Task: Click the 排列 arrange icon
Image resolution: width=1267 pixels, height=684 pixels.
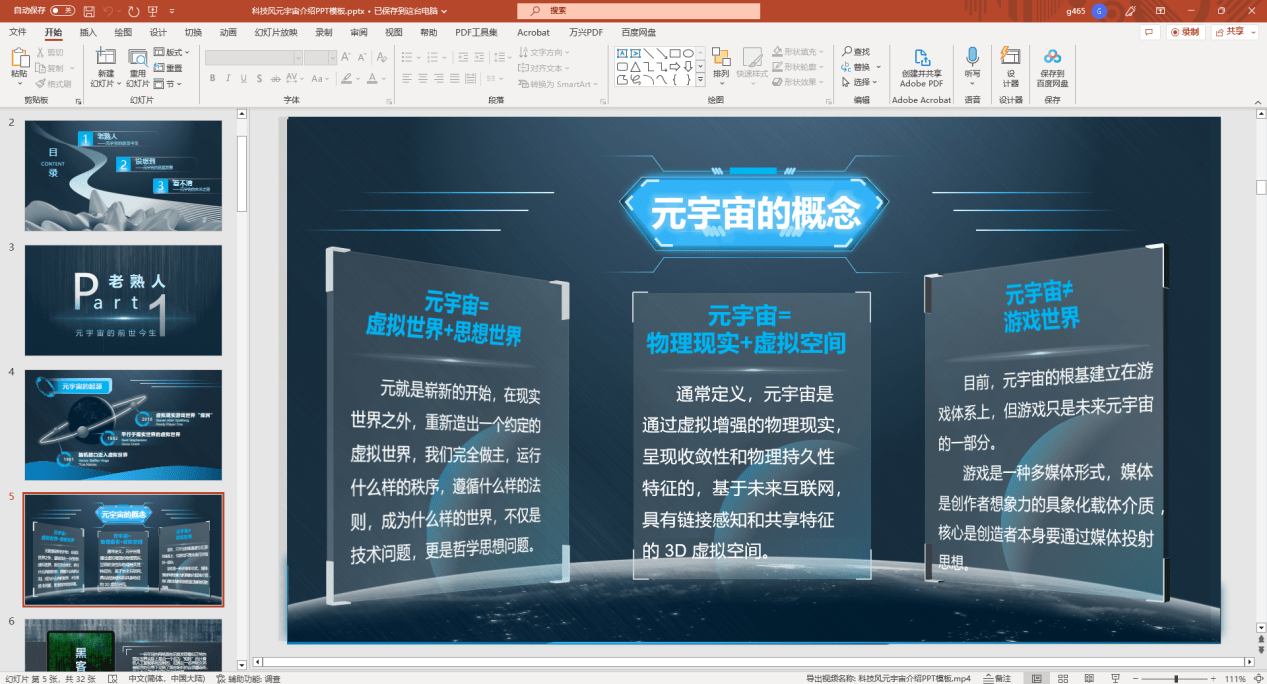Action: click(x=720, y=59)
